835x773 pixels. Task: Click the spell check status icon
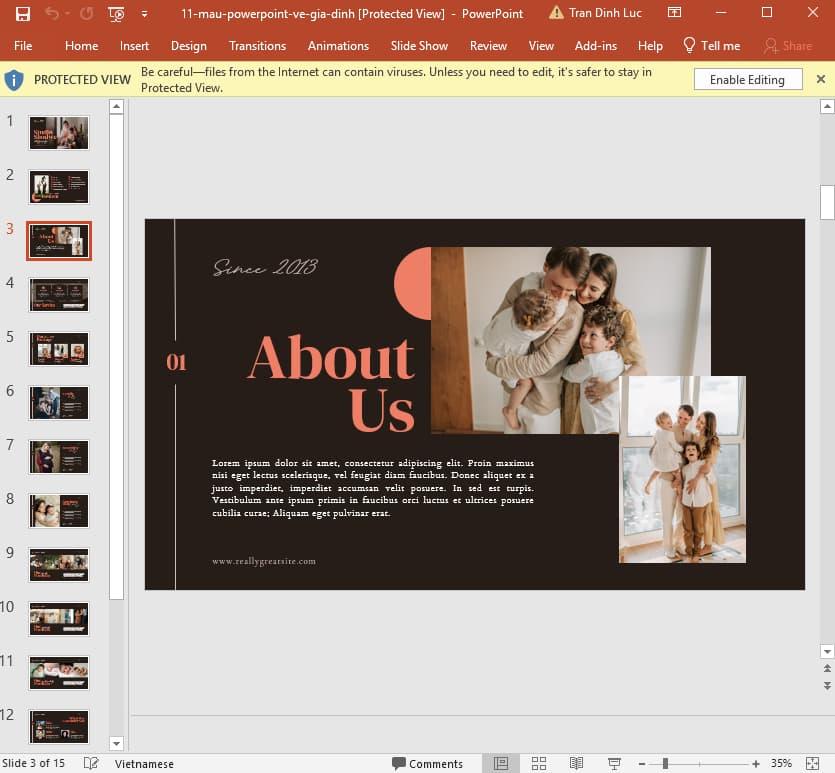(x=89, y=763)
